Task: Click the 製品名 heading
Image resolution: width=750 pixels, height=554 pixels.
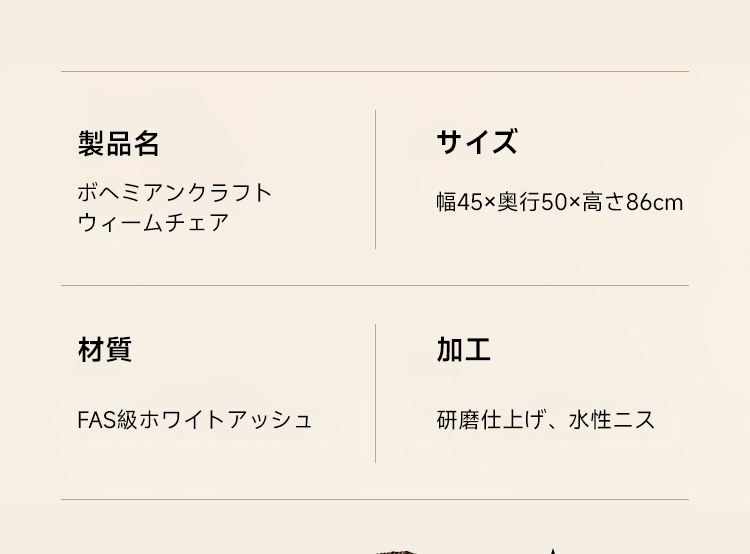Action: point(119,143)
